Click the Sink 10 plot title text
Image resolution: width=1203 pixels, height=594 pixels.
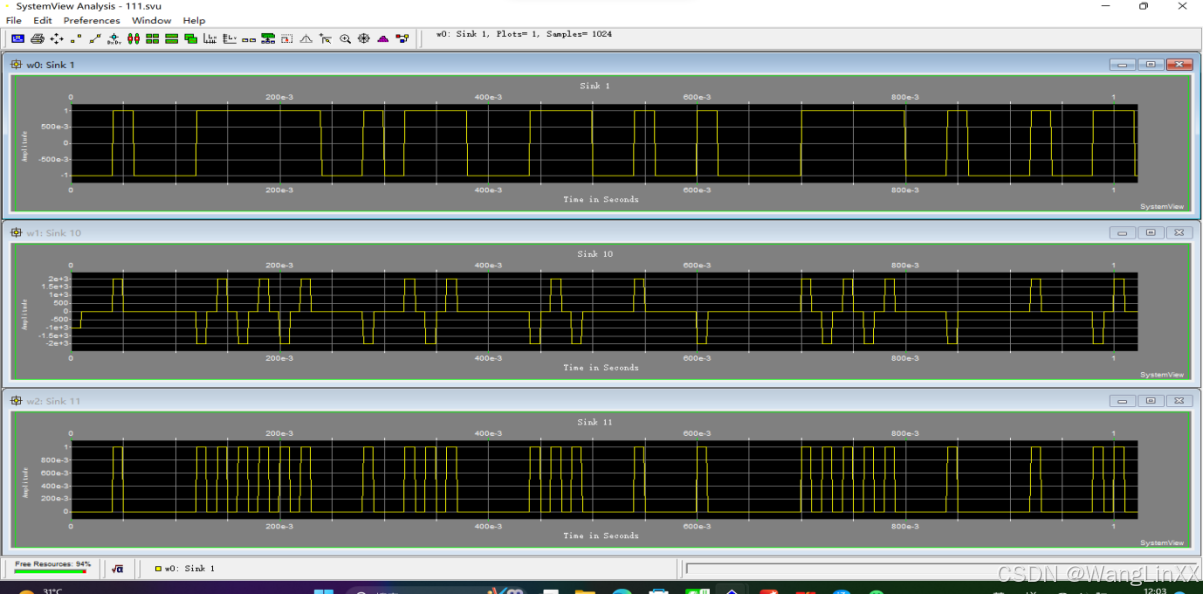click(595, 254)
